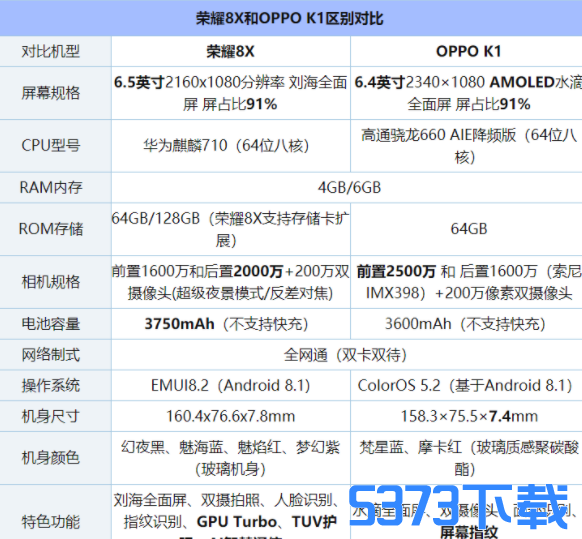Image resolution: width=582 pixels, height=539 pixels.
Task: Click the 160.4x76.6x7.8mm dimensions cell
Action: (x=230, y=416)
